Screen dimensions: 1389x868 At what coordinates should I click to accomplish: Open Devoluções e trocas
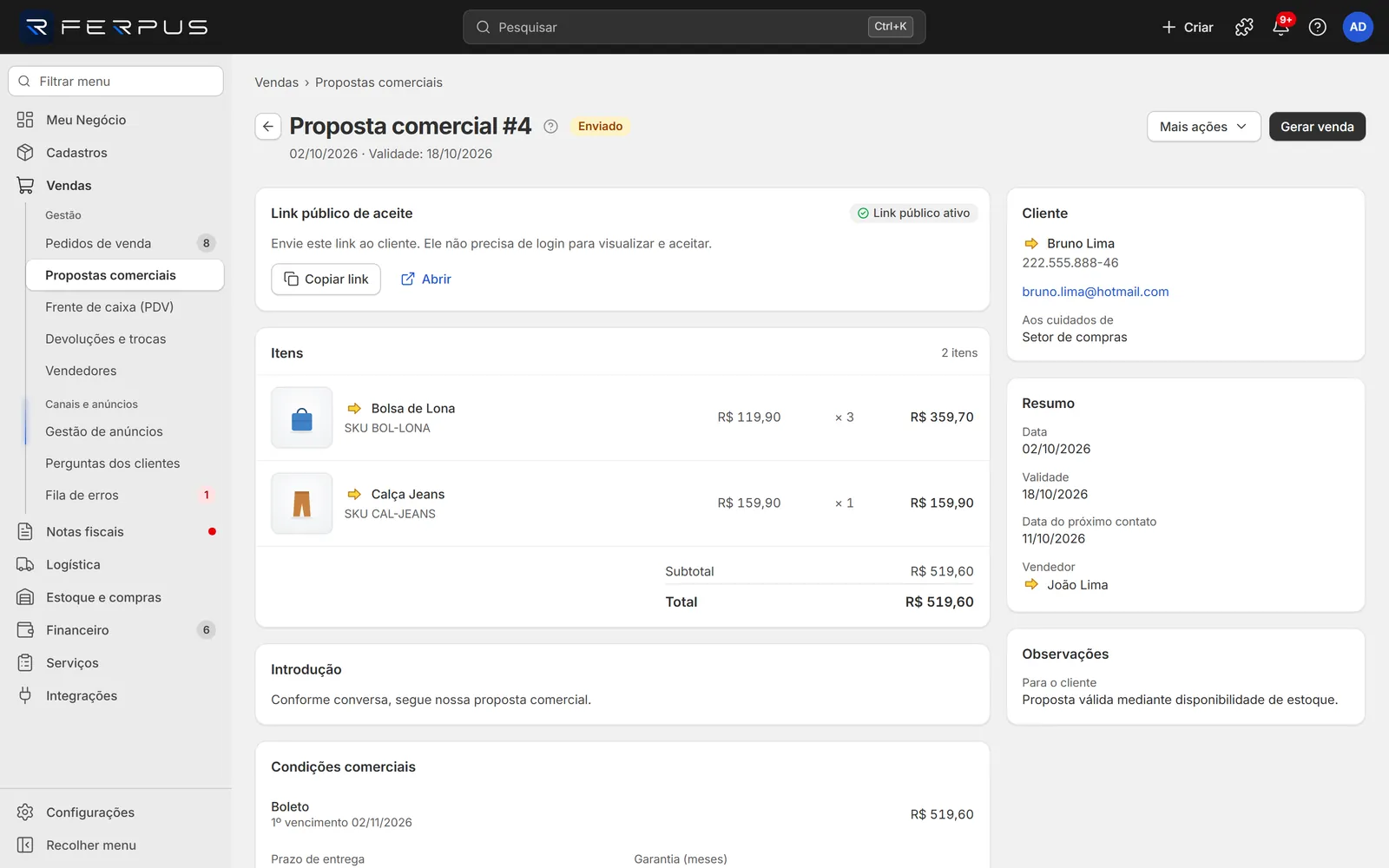[x=125, y=339]
